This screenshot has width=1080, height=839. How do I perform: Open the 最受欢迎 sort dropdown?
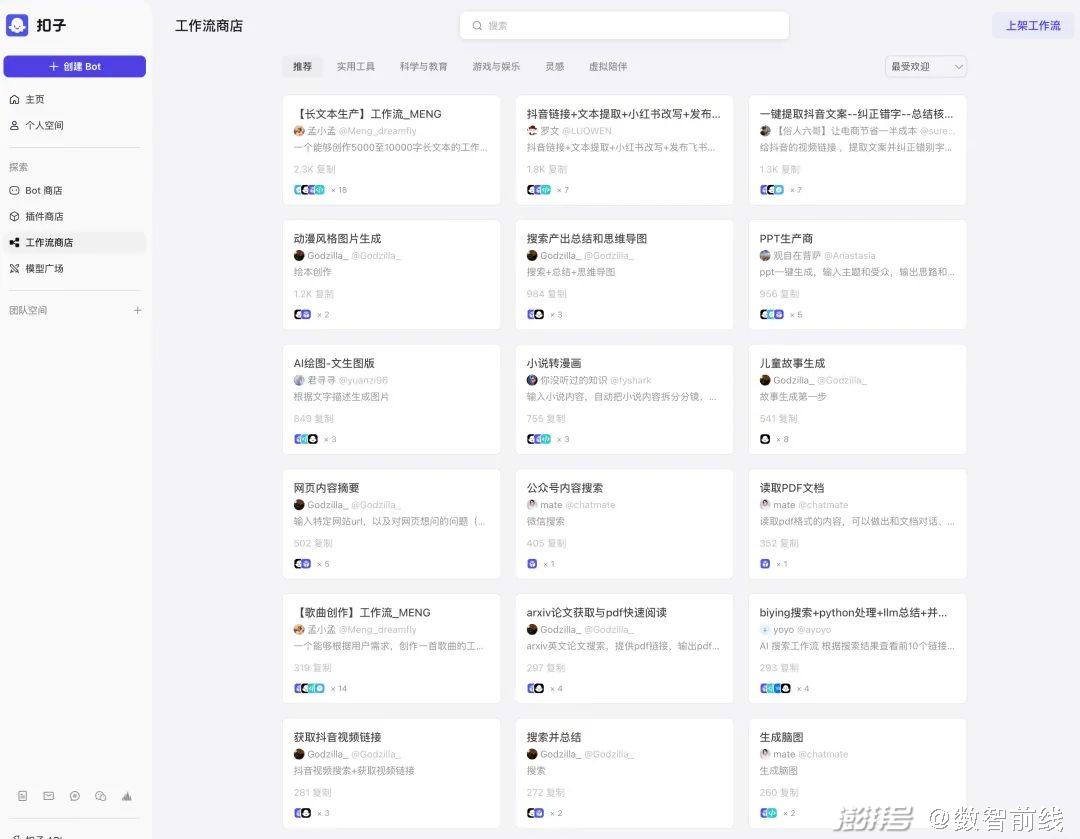click(x=925, y=67)
